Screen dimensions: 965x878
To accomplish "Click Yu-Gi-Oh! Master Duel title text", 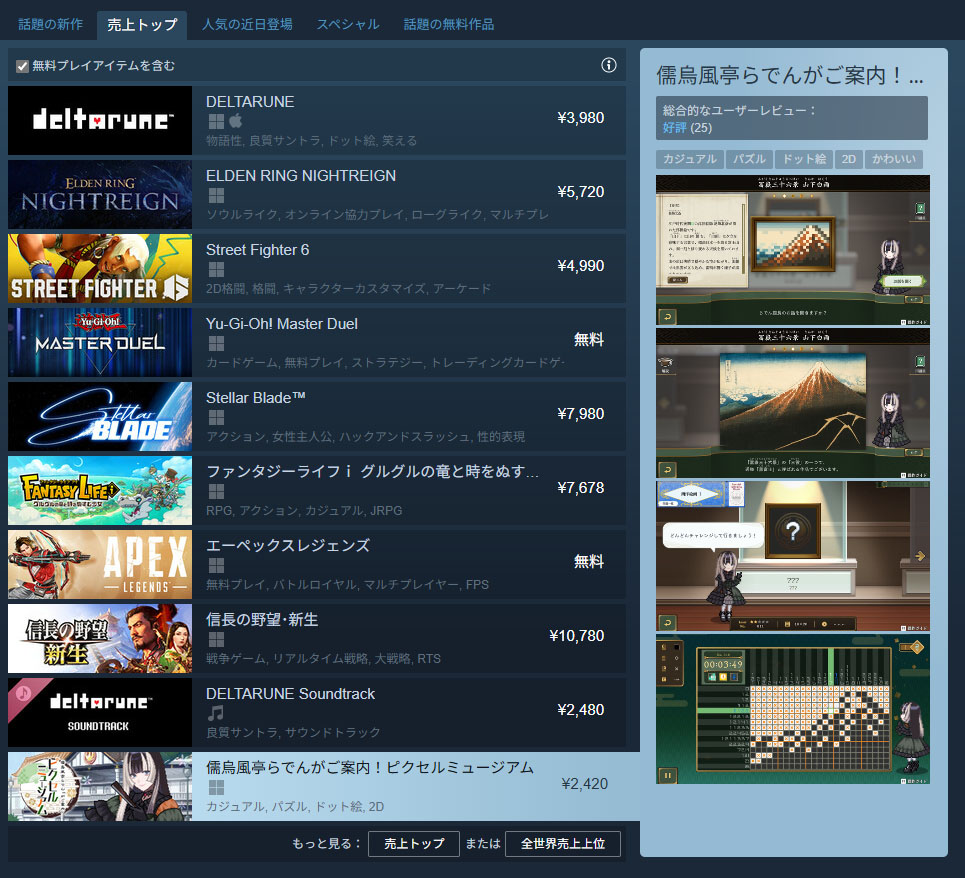I will click(x=282, y=324).
